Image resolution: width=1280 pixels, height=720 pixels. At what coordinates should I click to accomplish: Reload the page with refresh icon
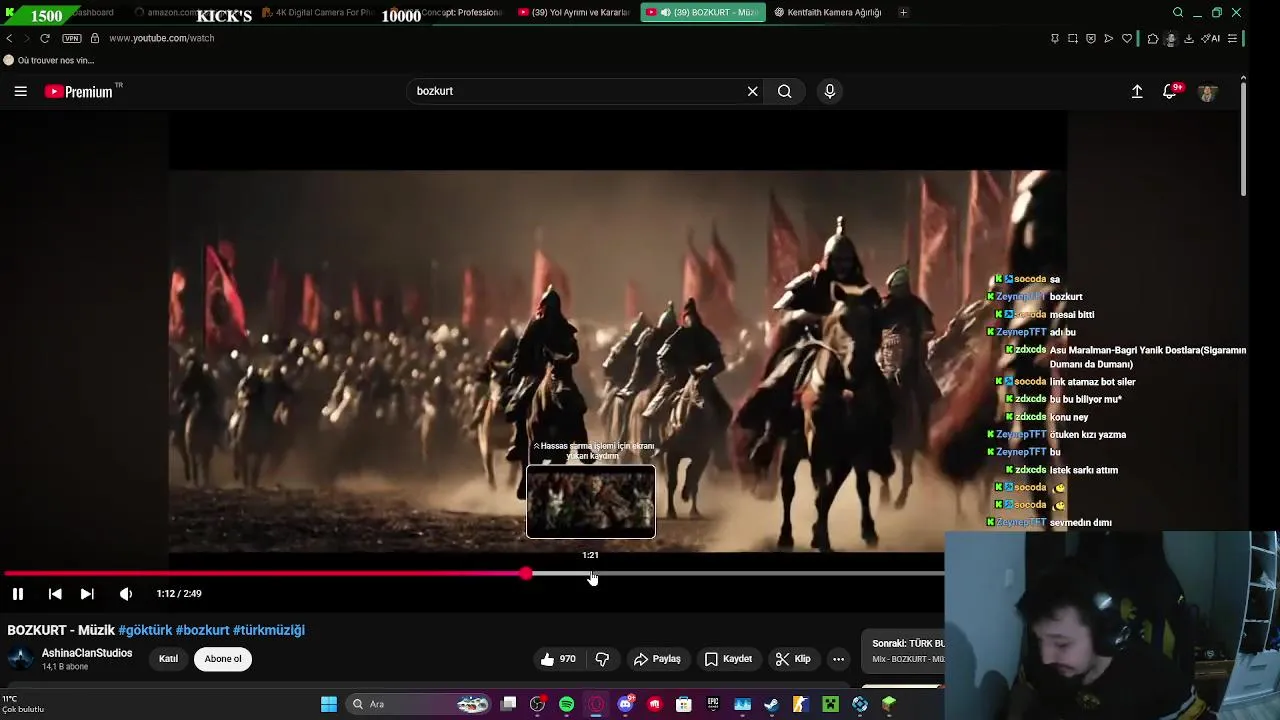tap(44, 38)
